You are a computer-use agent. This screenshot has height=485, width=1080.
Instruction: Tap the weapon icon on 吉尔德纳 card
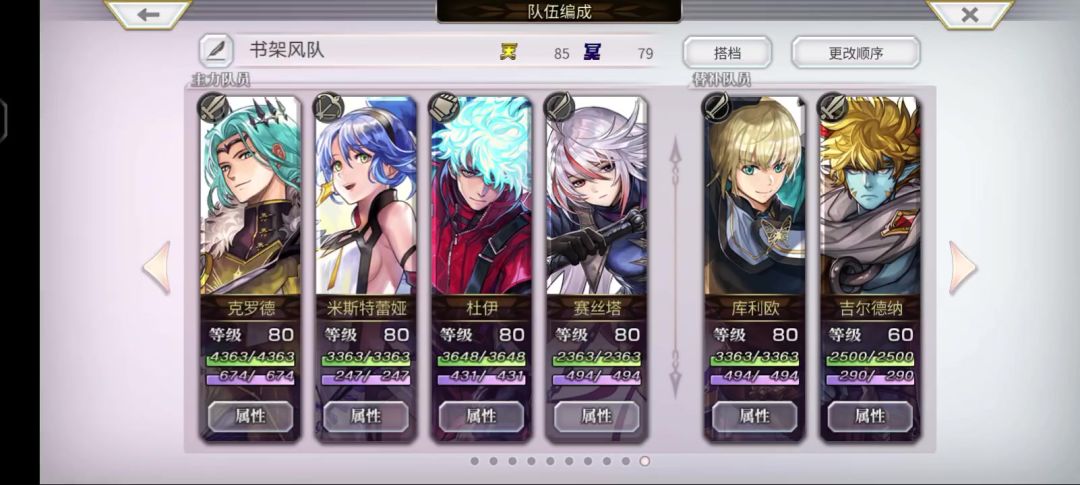pos(832,108)
